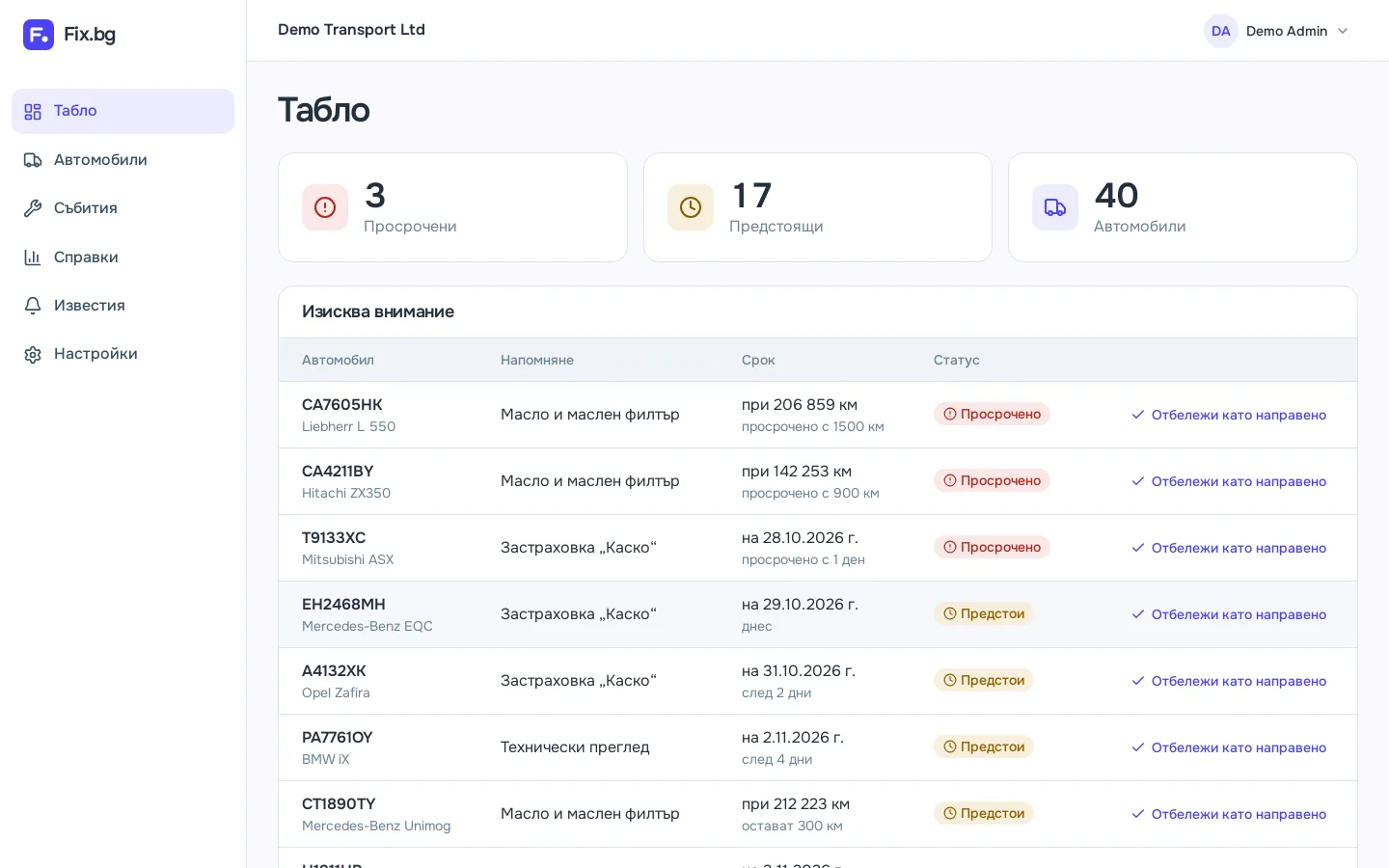Mark PA7761OY inspection as done

(x=1229, y=747)
